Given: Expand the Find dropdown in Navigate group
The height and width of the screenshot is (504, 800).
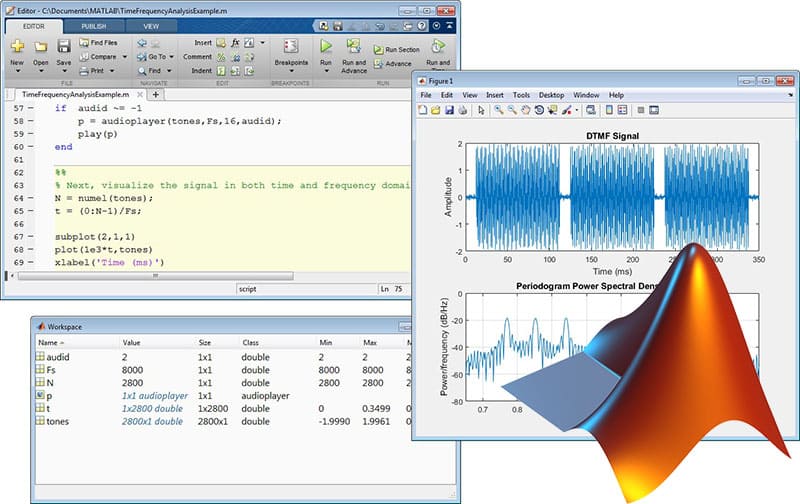Looking at the screenshot, I should 169,71.
